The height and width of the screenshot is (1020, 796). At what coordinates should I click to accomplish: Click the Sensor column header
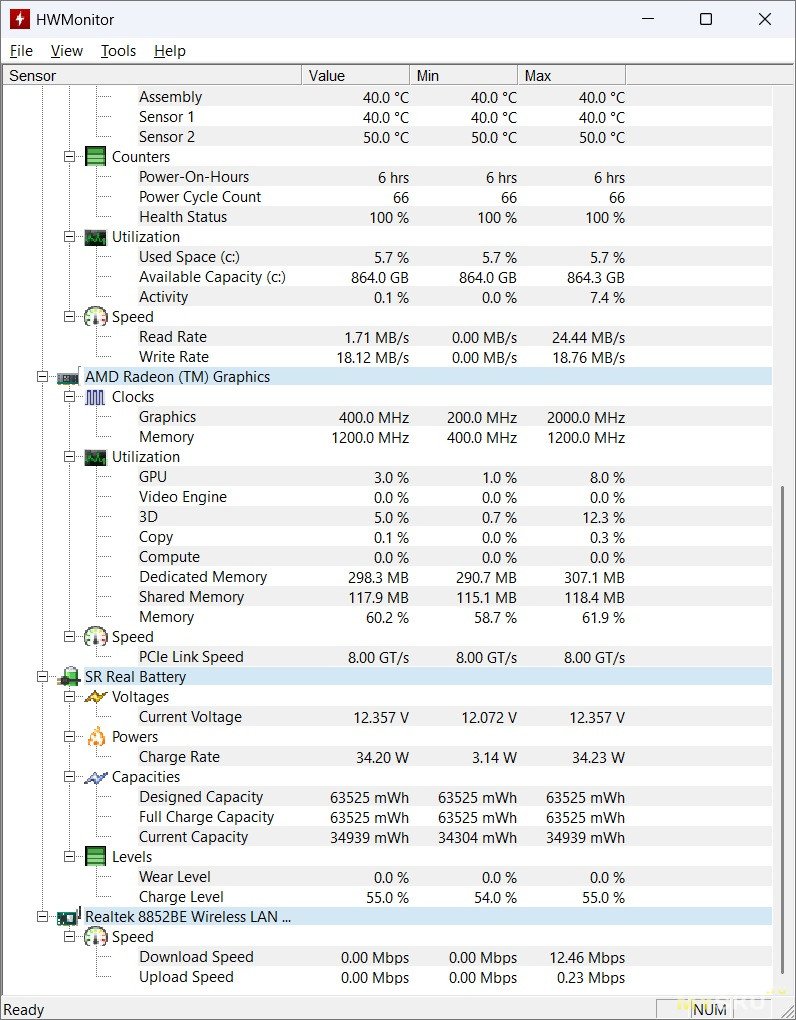[x=150, y=76]
